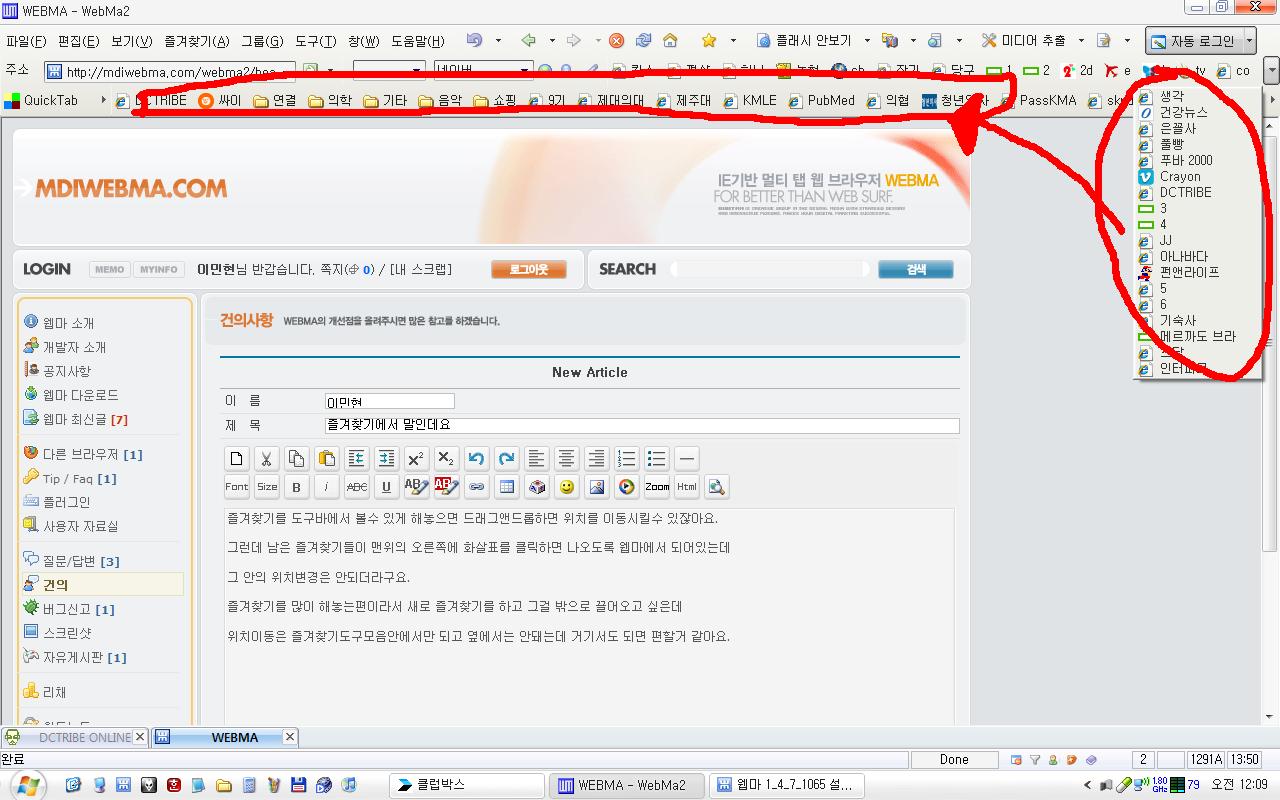Click the numbered list icon
1280x800 pixels.
(626, 459)
